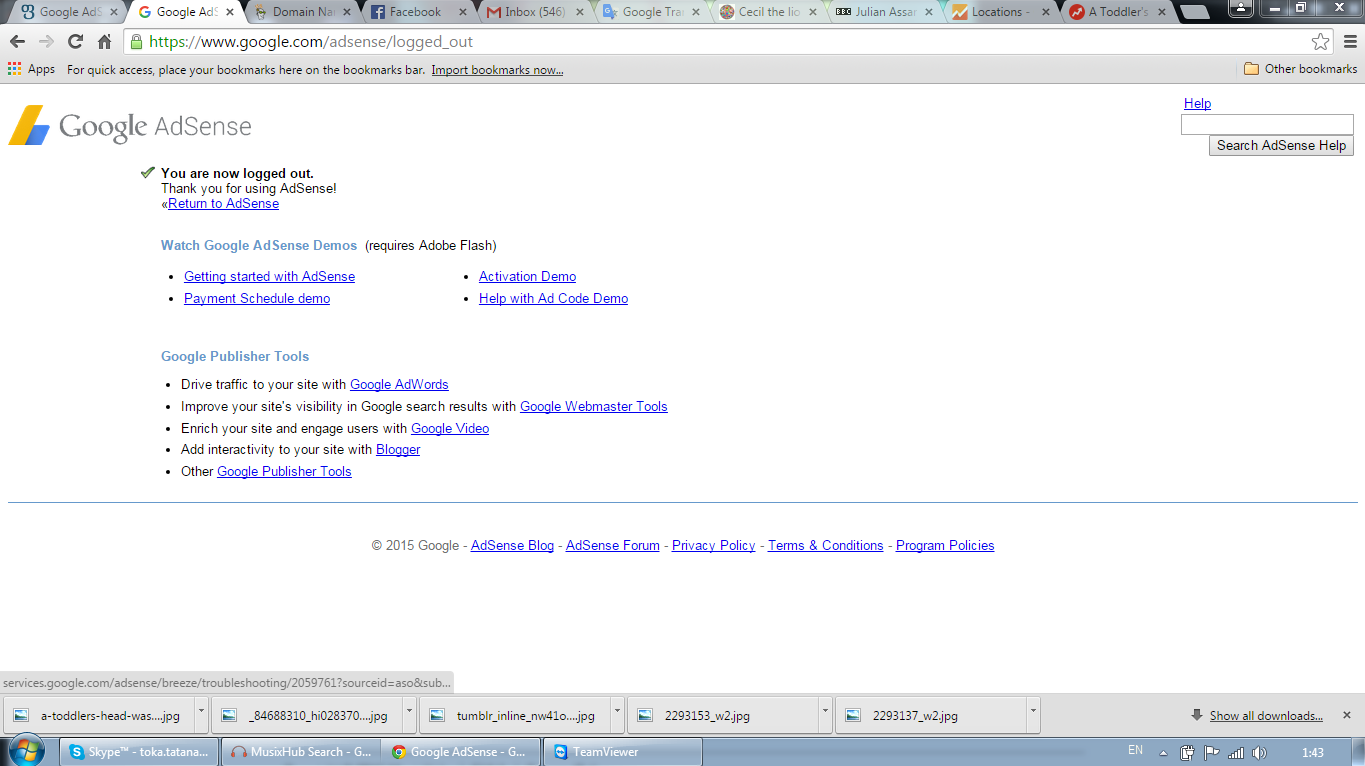Screen dimensions: 1365x766
Task: Open the Payment Schedule demo link
Action: coord(257,298)
